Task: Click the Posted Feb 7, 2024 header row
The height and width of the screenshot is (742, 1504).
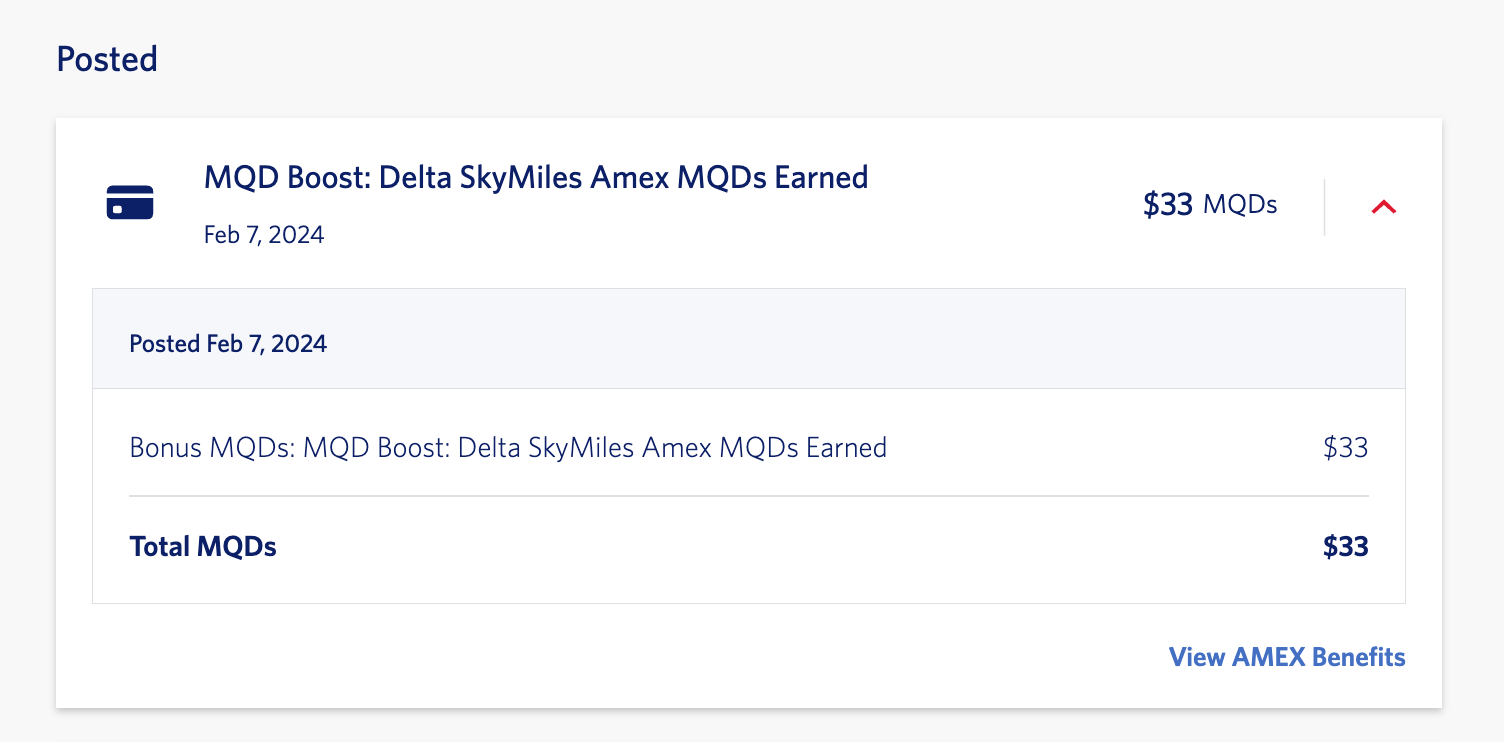Action: coord(228,342)
